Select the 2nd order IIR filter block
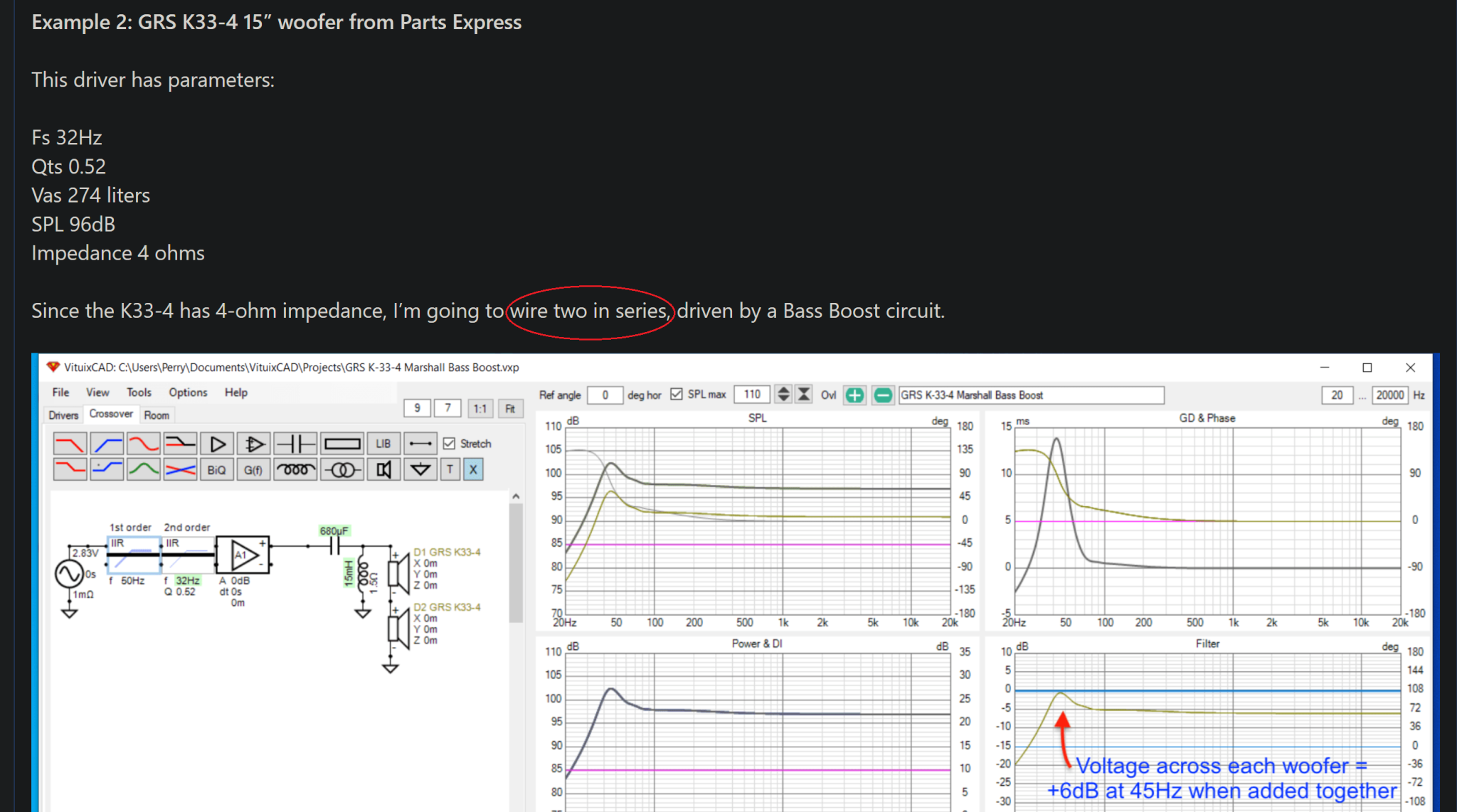 coord(188,555)
